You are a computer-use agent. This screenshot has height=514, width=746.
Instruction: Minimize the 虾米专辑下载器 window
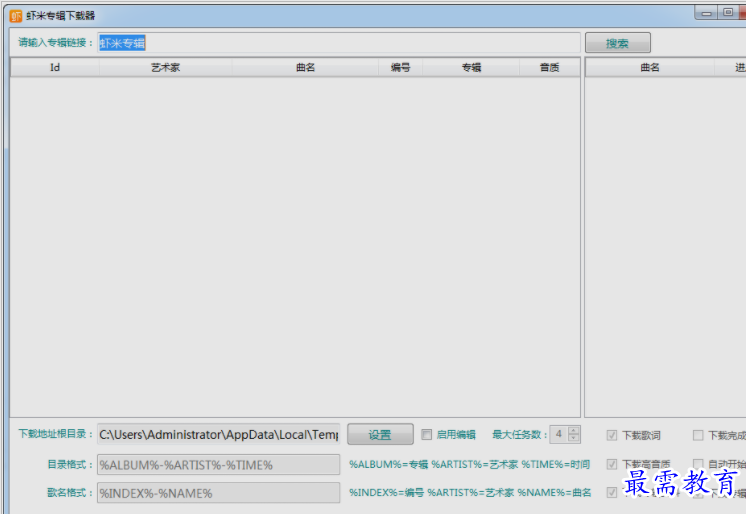[706, 13]
